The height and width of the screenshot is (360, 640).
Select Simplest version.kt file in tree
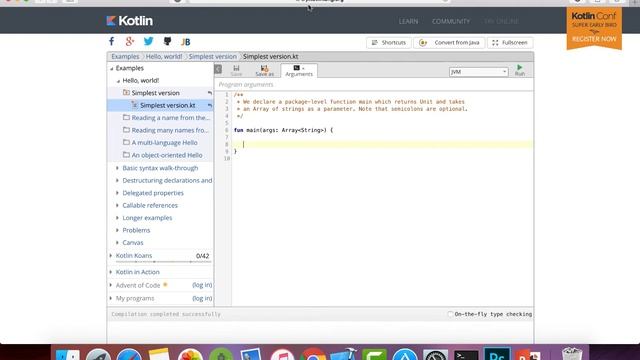(167, 105)
